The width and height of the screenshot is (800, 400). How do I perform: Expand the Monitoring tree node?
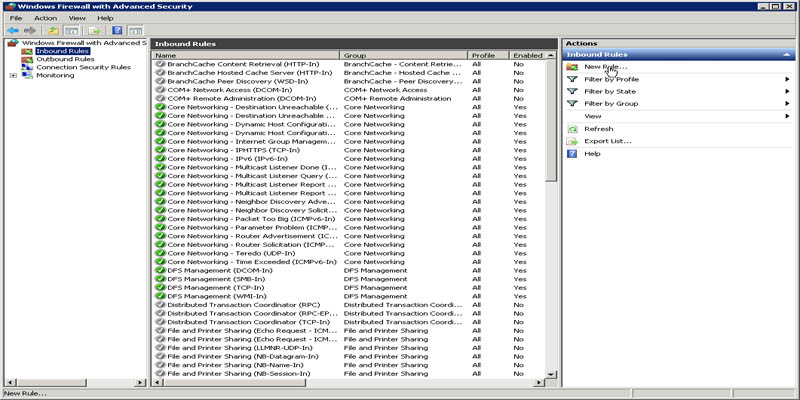coord(13,75)
